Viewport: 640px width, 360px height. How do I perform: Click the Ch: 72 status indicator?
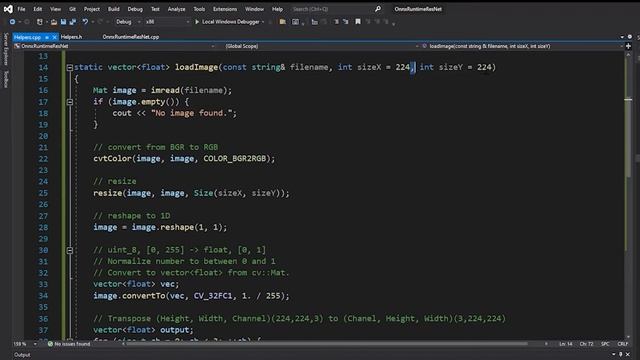pyautogui.click(x=586, y=344)
